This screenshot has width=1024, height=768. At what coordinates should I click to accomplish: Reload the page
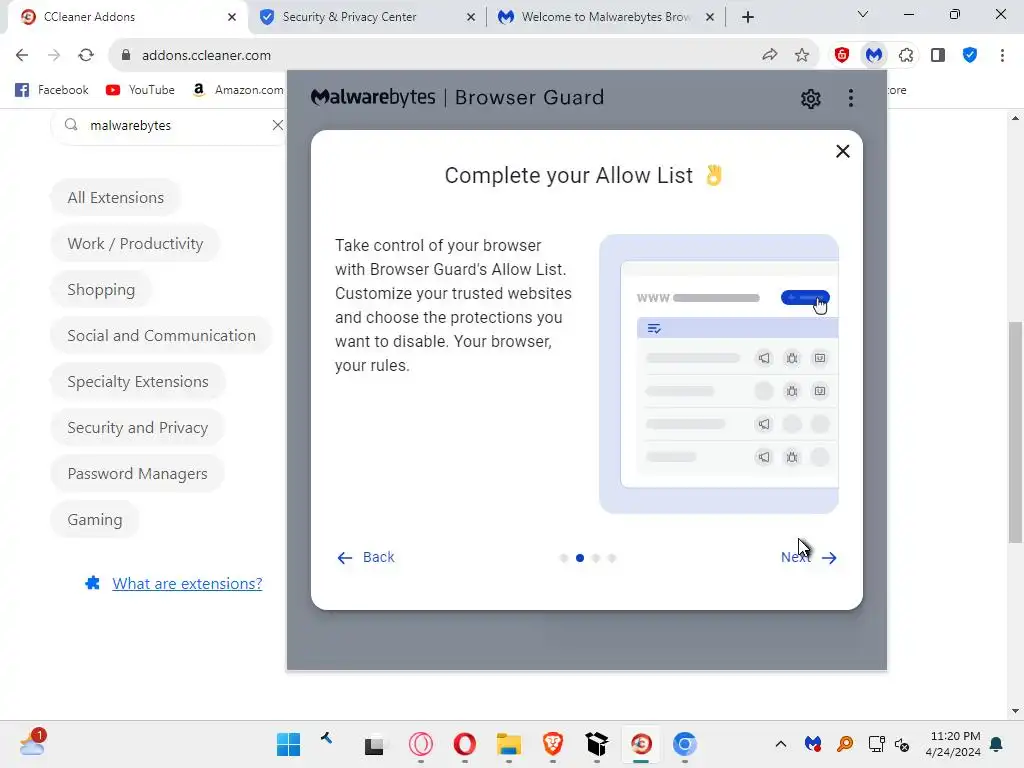86,56
